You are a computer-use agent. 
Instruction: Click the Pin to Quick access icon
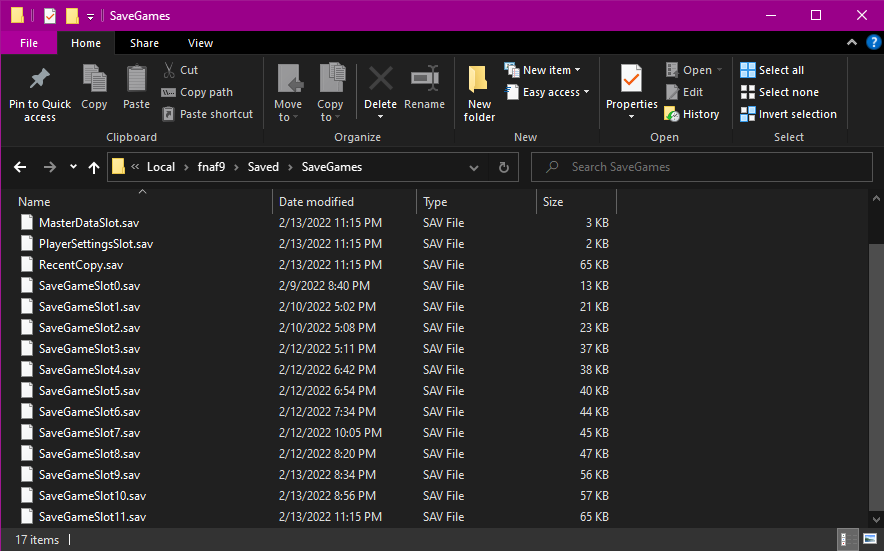pyautogui.click(x=40, y=79)
